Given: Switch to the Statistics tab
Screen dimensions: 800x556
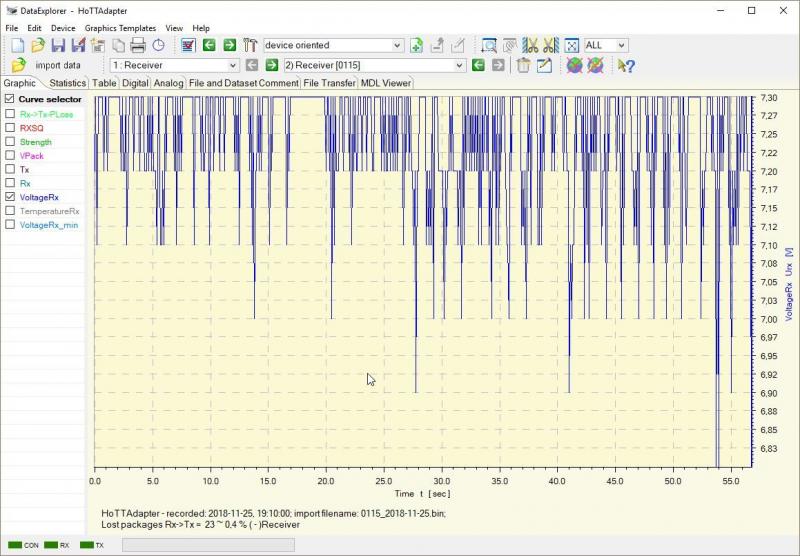Looking at the screenshot, I should [67, 83].
